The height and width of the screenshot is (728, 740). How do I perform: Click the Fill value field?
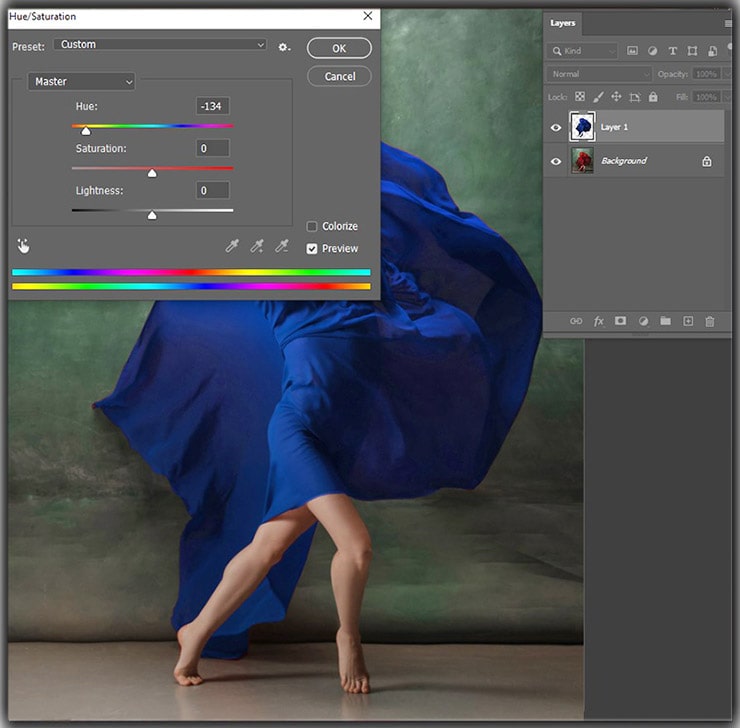pyautogui.click(x=706, y=97)
